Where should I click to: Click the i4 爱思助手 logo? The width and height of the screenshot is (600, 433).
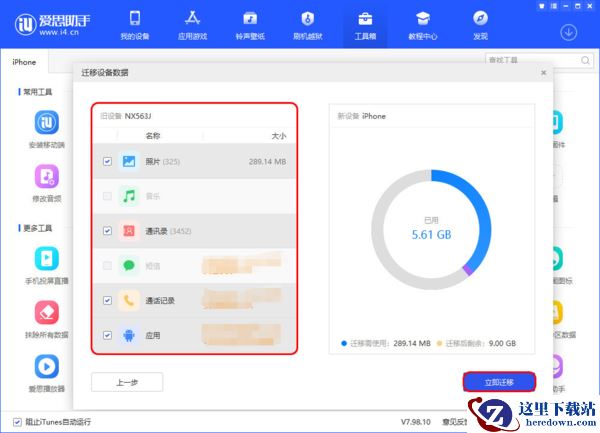coord(52,24)
